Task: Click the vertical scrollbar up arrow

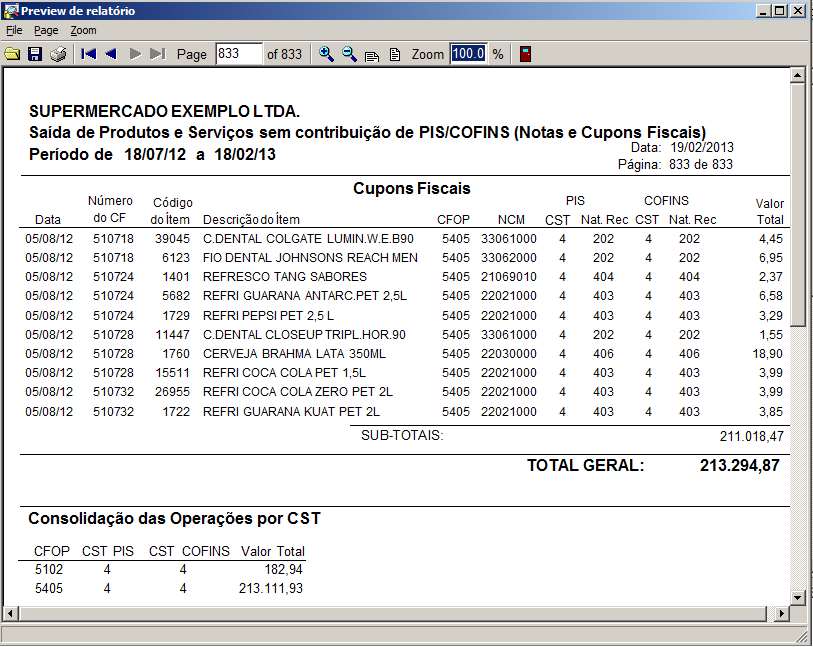Action: pyautogui.click(x=797, y=76)
